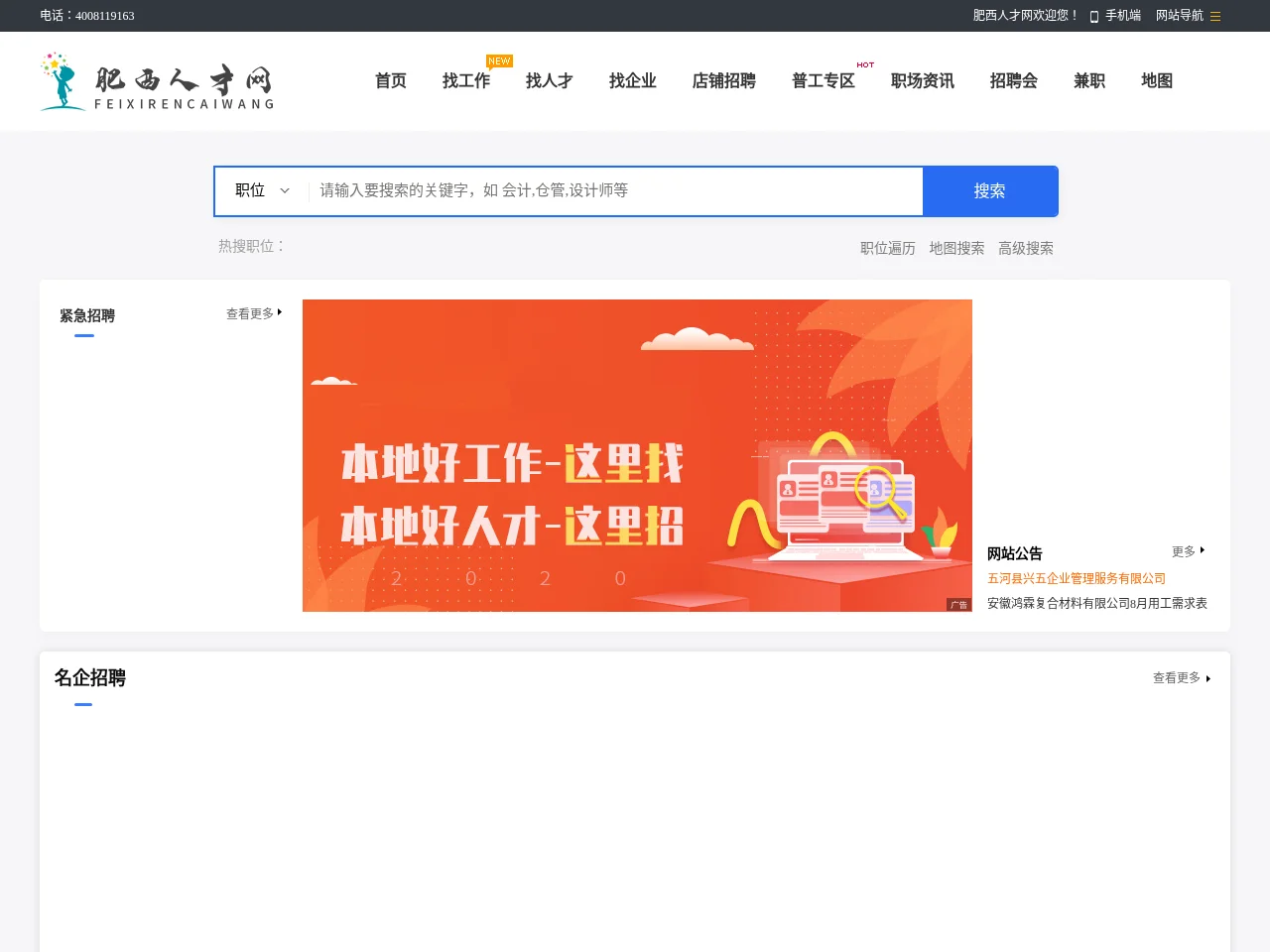Click the 紧急招聘 section heading
1270x952 pixels.
pos(87,315)
